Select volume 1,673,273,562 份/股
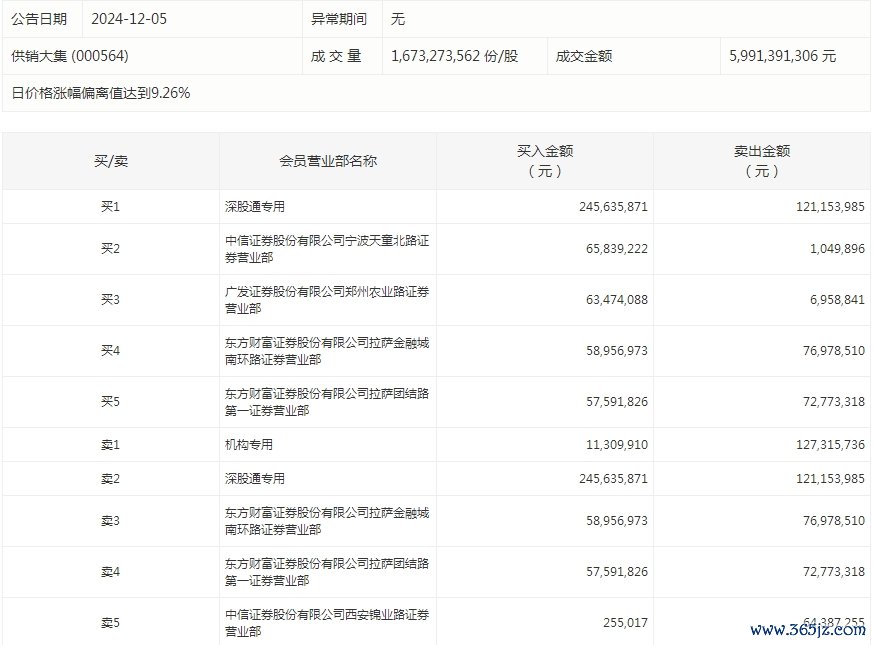873x645 pixels. point(454,56)
